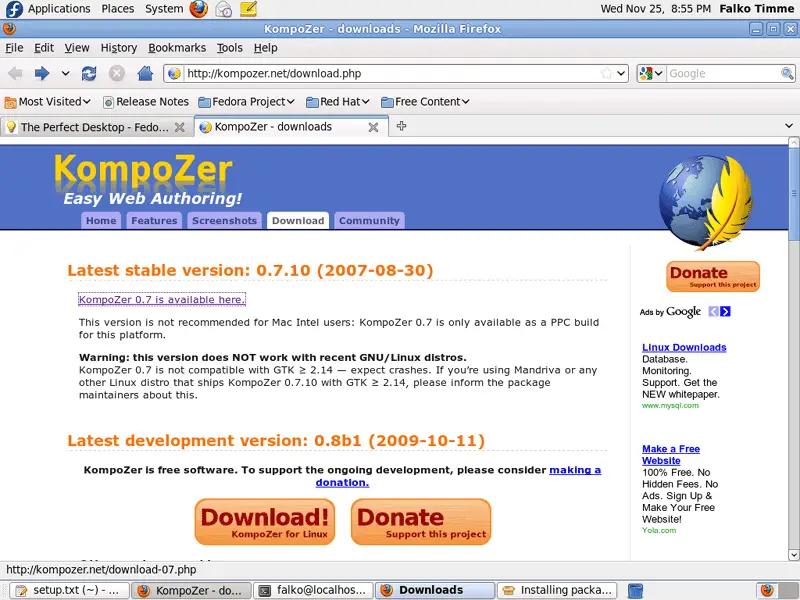Switch to Downloads window in taskbar

click(x=435, y=590)
